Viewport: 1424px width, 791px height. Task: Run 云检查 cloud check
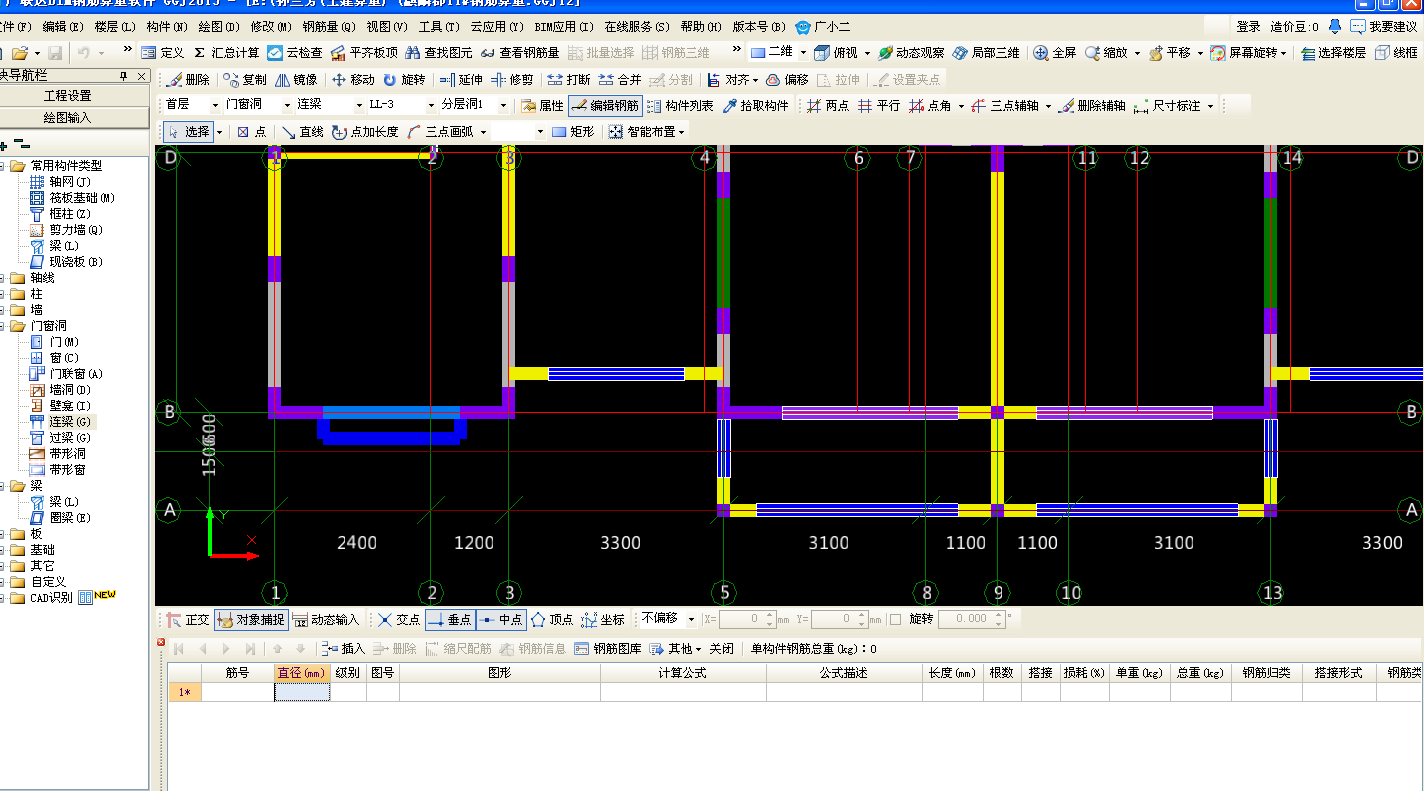point(294,52)
